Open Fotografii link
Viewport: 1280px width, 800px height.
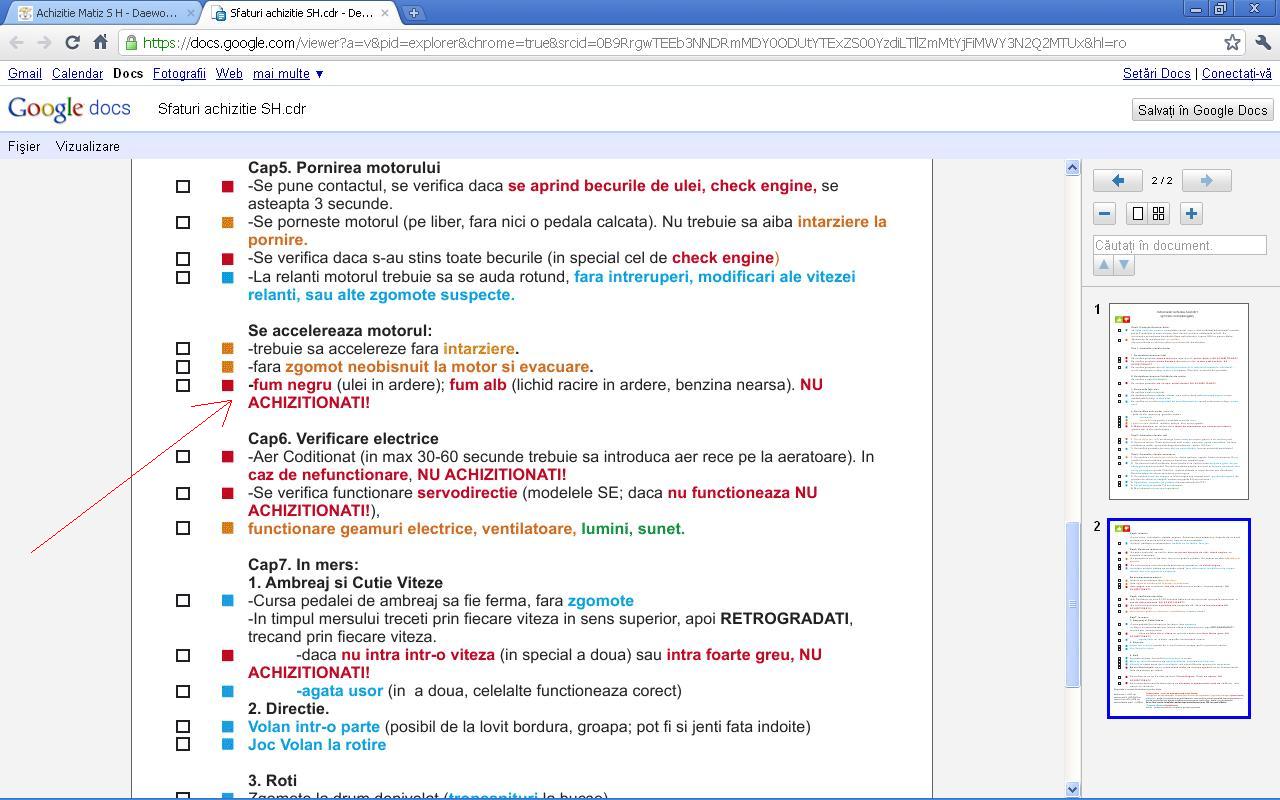[179, 74]
